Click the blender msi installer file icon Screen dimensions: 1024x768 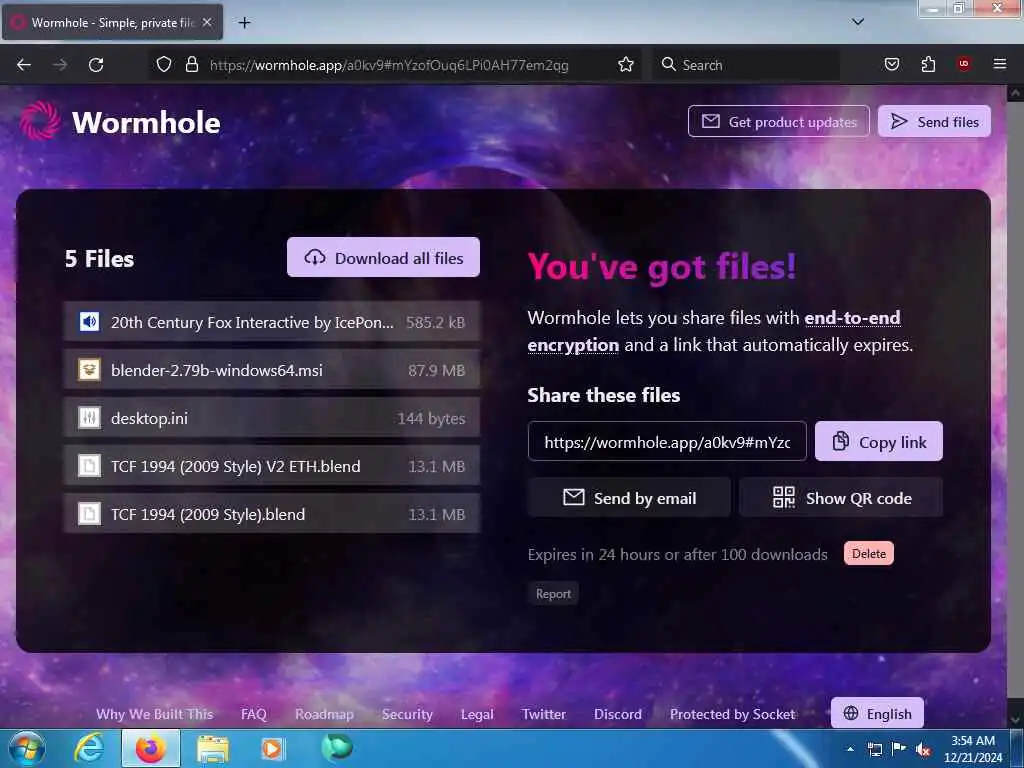pos(89,370)
